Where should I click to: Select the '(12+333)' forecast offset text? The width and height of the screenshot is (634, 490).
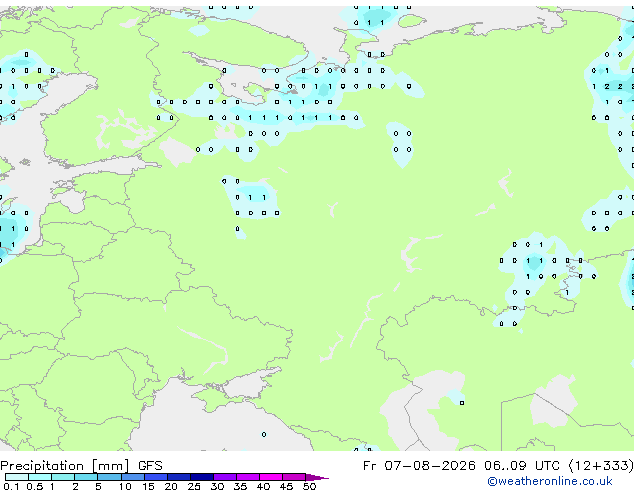[x=601, y=466]
